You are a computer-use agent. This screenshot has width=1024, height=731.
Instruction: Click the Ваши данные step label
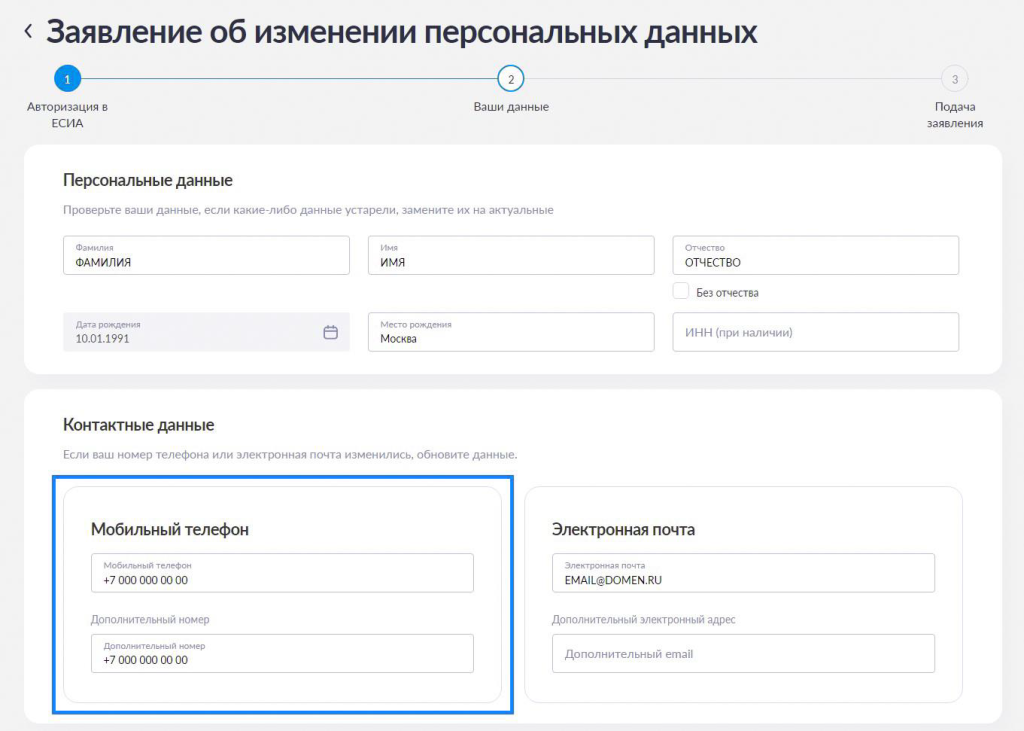[511, 107]
